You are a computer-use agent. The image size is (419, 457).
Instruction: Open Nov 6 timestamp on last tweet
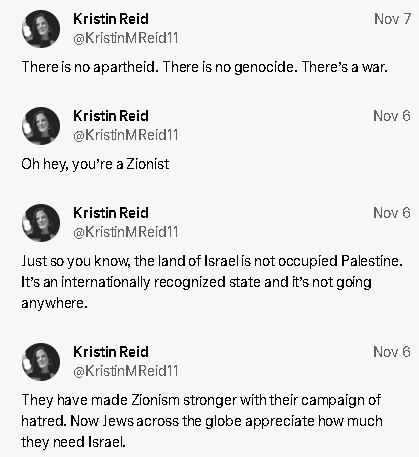(392, 352)
